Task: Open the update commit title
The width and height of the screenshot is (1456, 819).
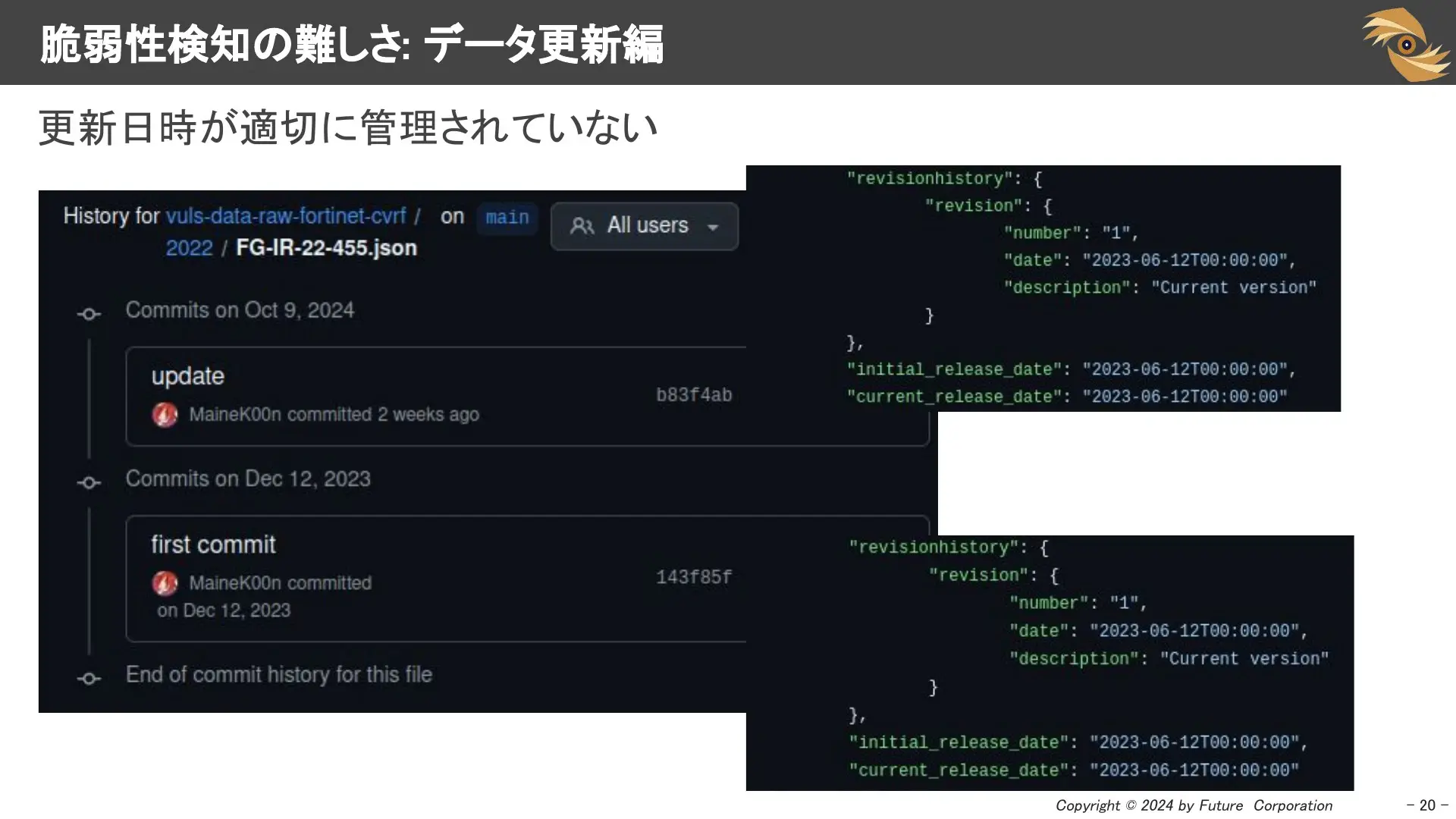Action: pos(187,376)
